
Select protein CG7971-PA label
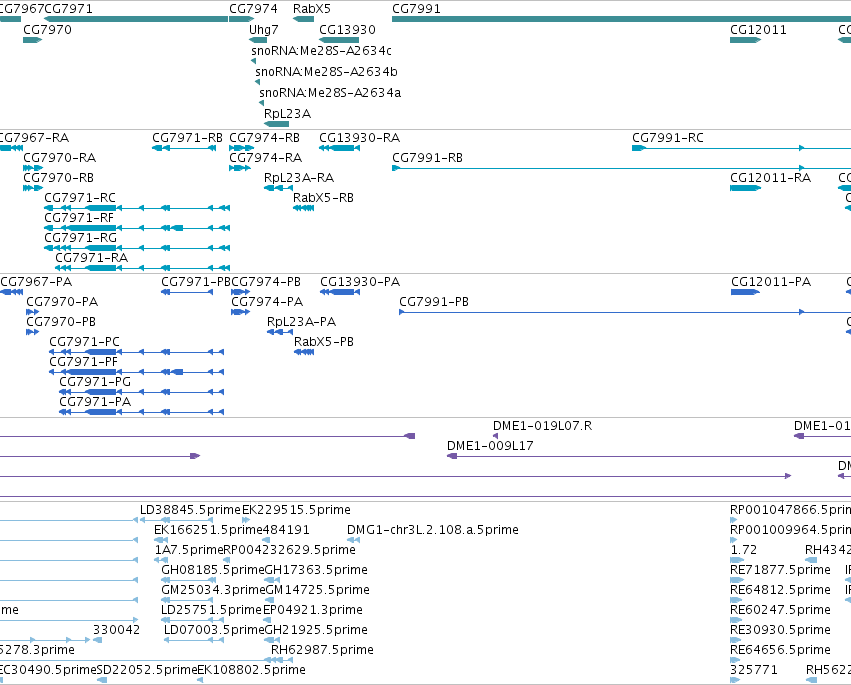click(x=95, y=403)
